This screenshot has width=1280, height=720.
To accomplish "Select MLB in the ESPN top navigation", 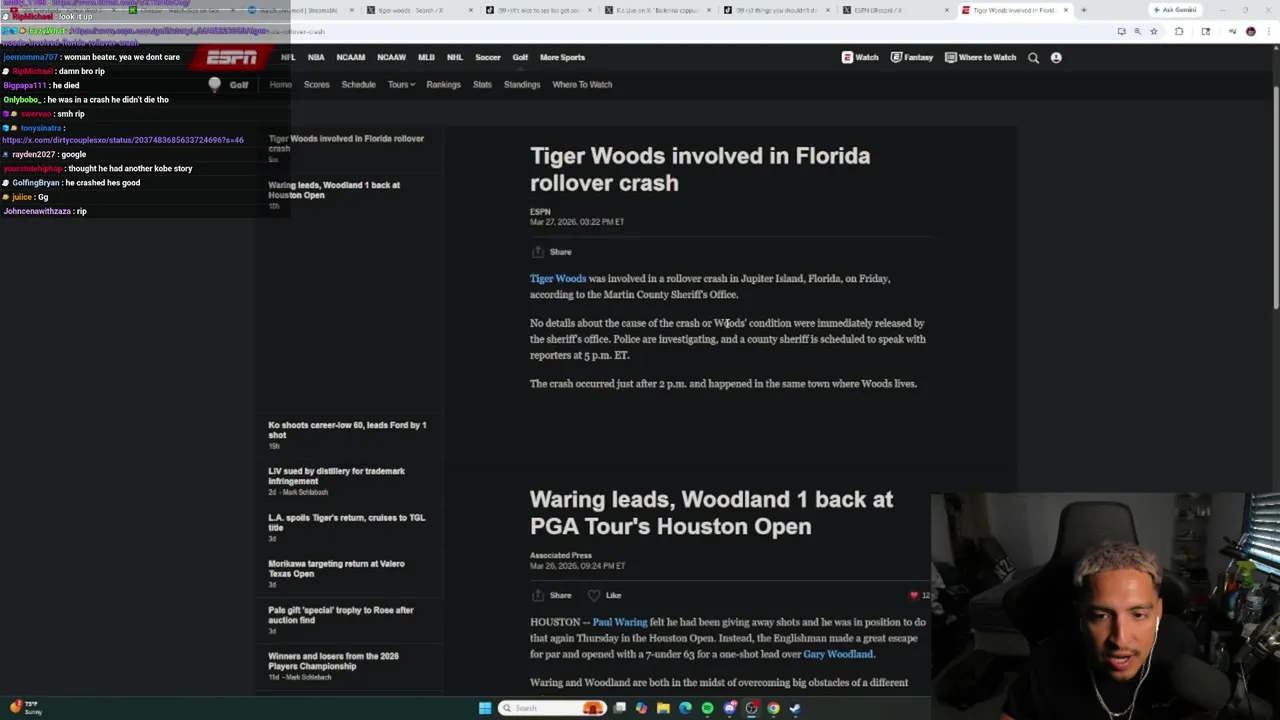I will point(426,57).
